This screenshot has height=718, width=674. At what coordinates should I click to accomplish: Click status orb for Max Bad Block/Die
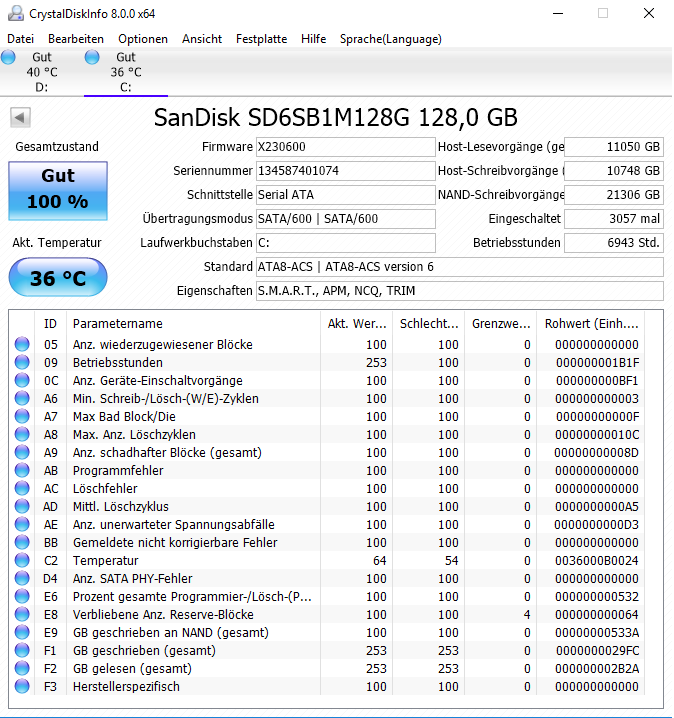click(22, 416)
